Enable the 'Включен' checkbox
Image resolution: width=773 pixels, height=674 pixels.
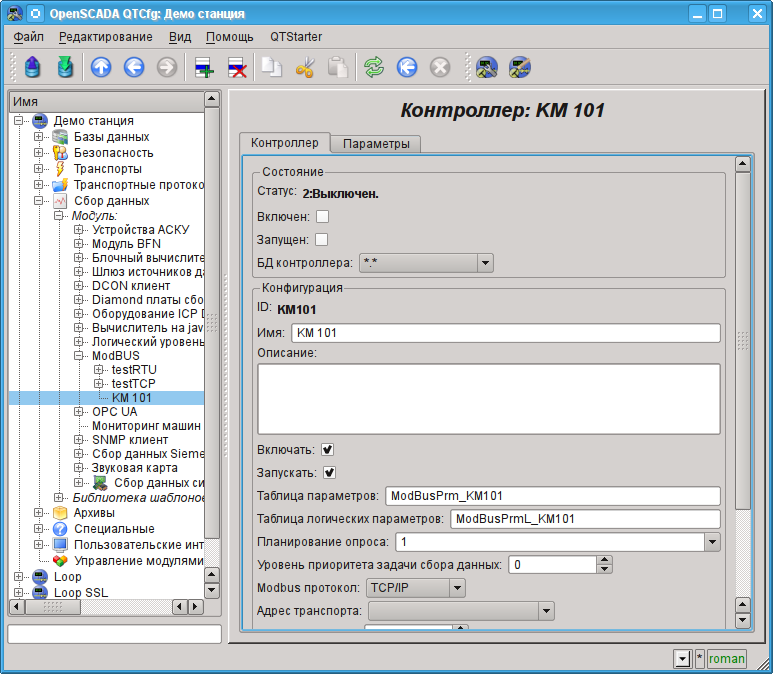coord(322,216)
